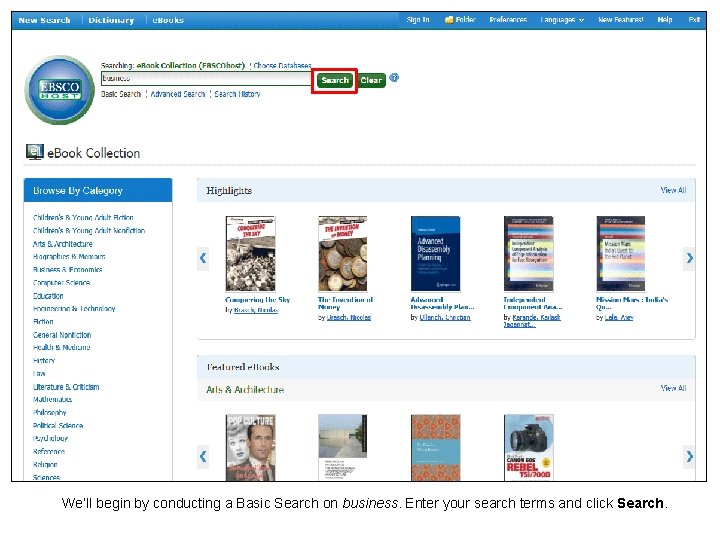Browse History category
Screen dimensions: 720x540
pos(44,361)
